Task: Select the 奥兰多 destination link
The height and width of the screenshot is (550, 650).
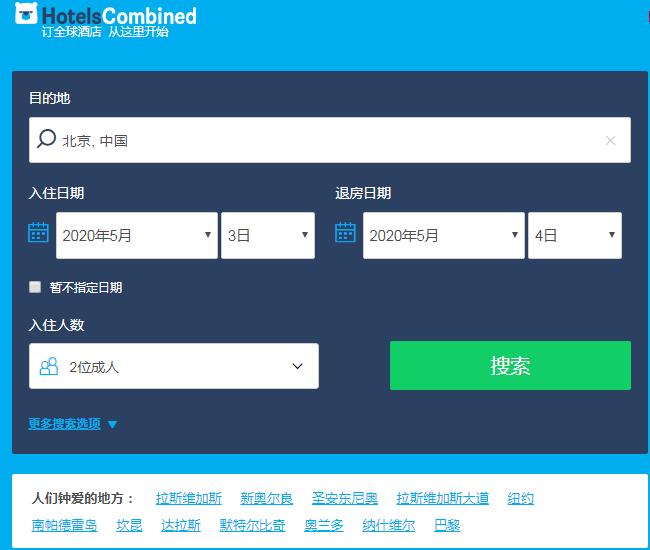Action: pos(323,526)
